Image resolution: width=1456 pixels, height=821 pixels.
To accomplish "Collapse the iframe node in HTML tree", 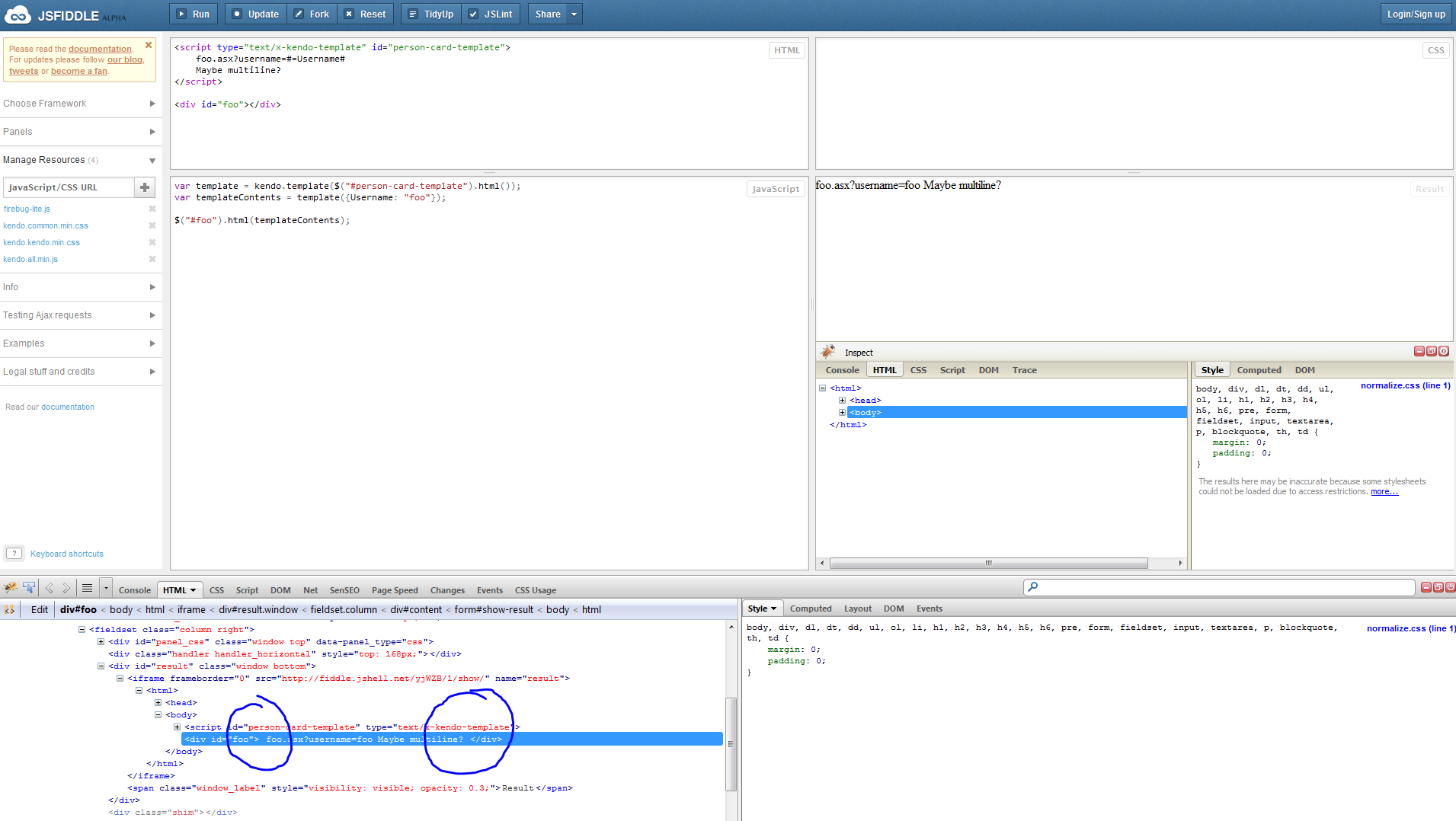I will click(x=120, y=679).
